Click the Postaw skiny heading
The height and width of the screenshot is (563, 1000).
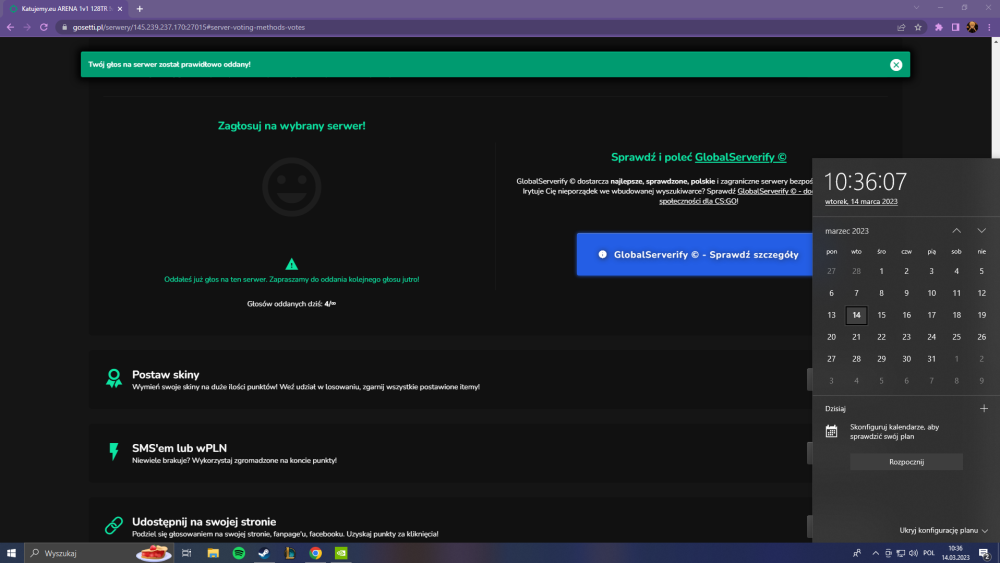(166, 375)
